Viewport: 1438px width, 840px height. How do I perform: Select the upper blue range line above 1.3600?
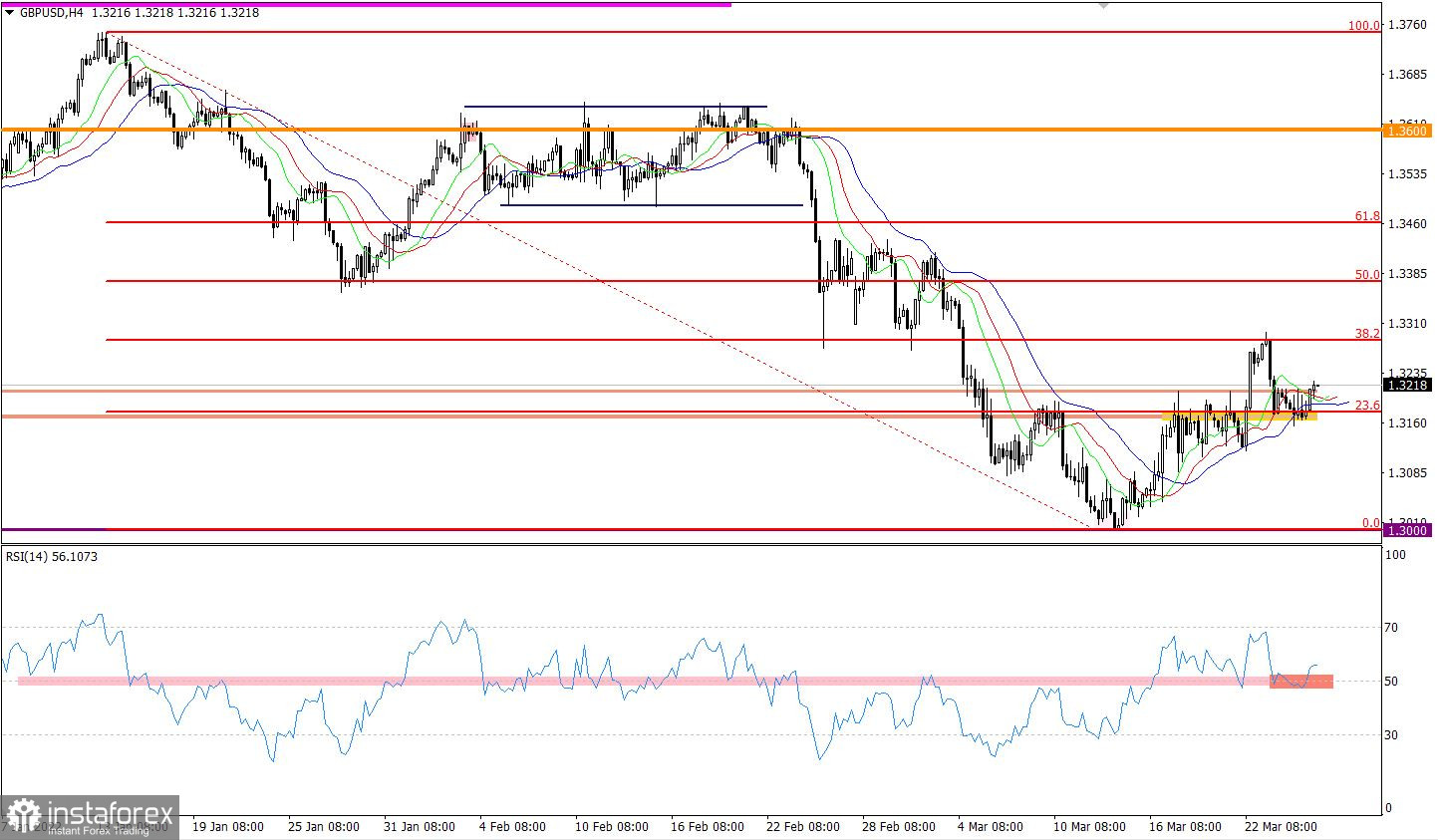pos(615,107)
